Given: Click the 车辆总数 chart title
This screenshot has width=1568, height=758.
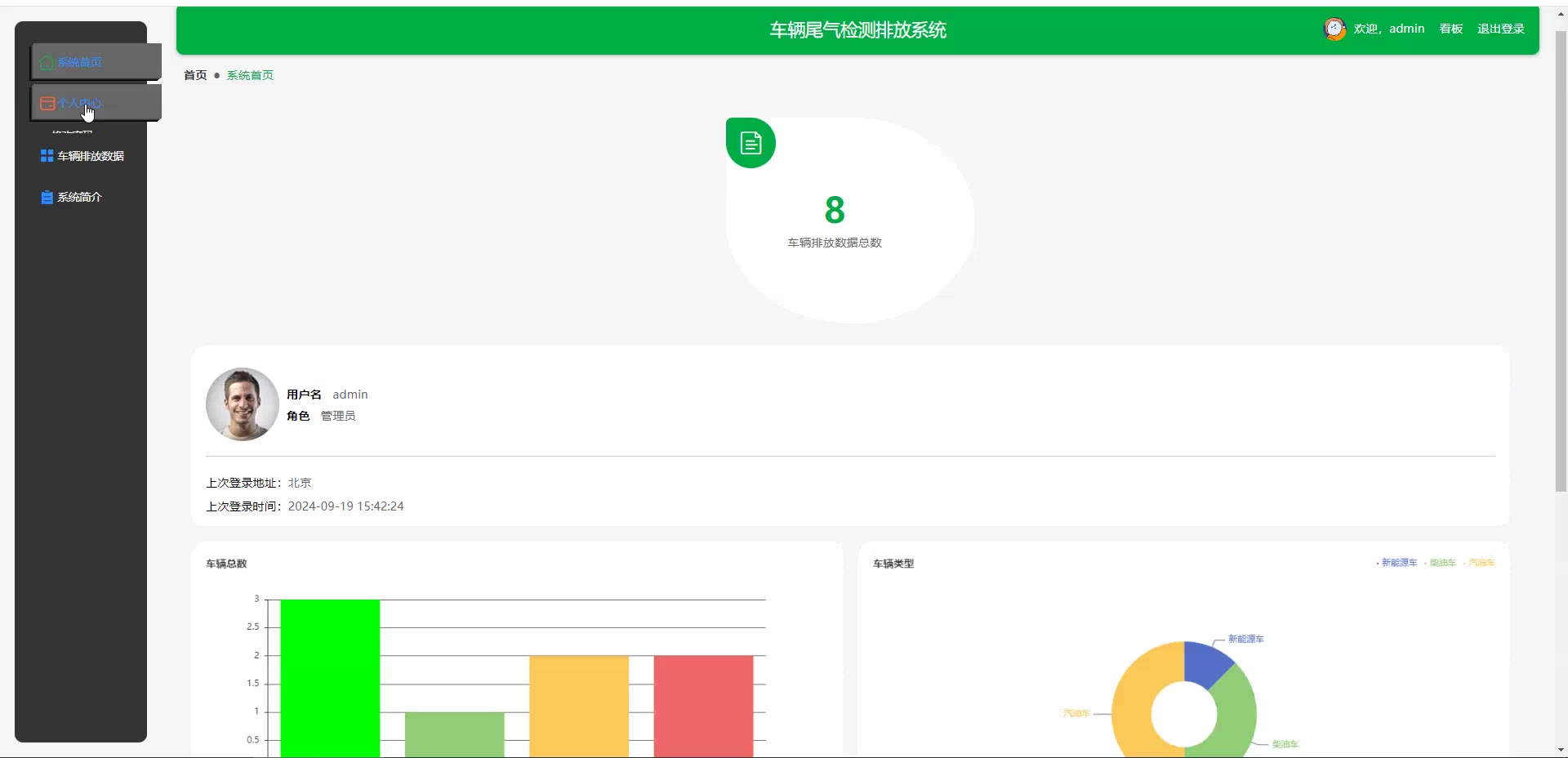Looking at the screenshot, I should click(x=226, y=564).
